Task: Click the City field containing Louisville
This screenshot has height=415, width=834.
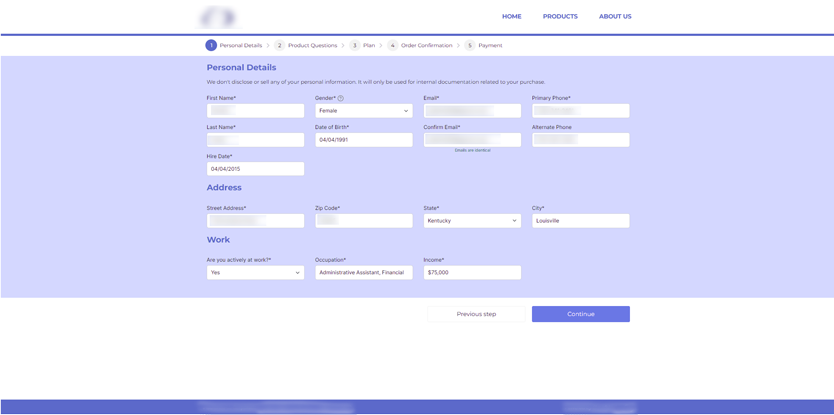Action: click(580, 221)
